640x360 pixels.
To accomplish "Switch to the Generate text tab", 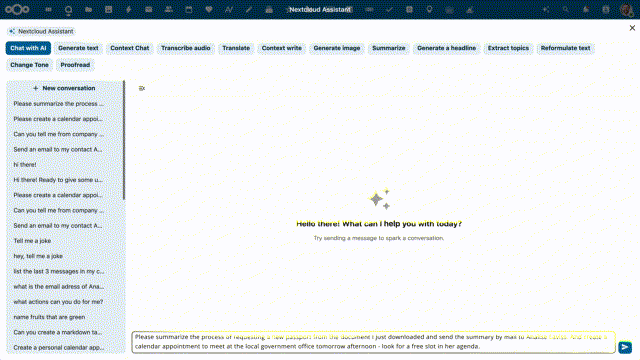I will click(x=78, y=48).
